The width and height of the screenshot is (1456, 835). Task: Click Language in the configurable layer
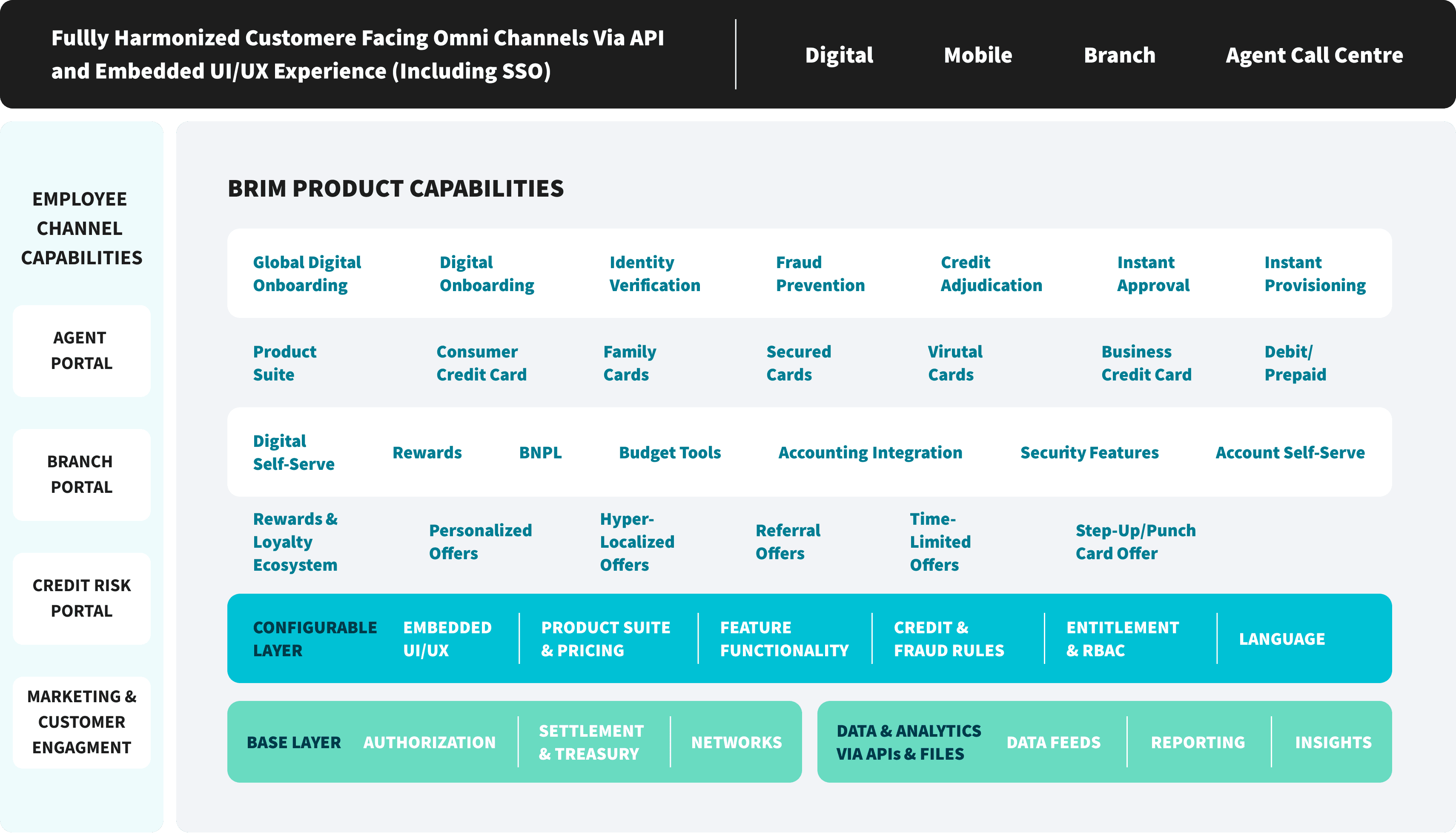click(x=1281, y=639)
